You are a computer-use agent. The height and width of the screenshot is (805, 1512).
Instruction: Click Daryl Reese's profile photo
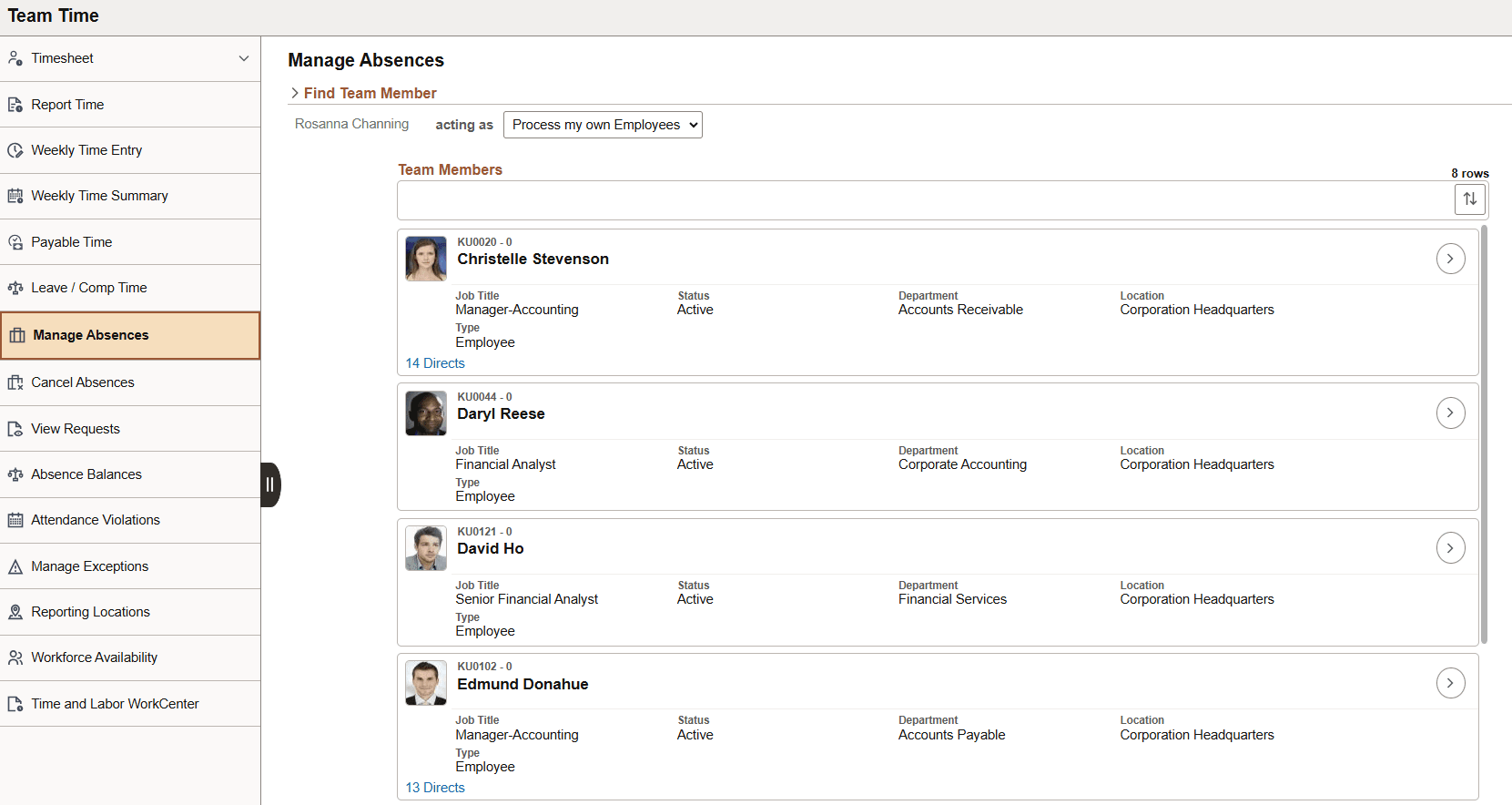tap(426, 413)
